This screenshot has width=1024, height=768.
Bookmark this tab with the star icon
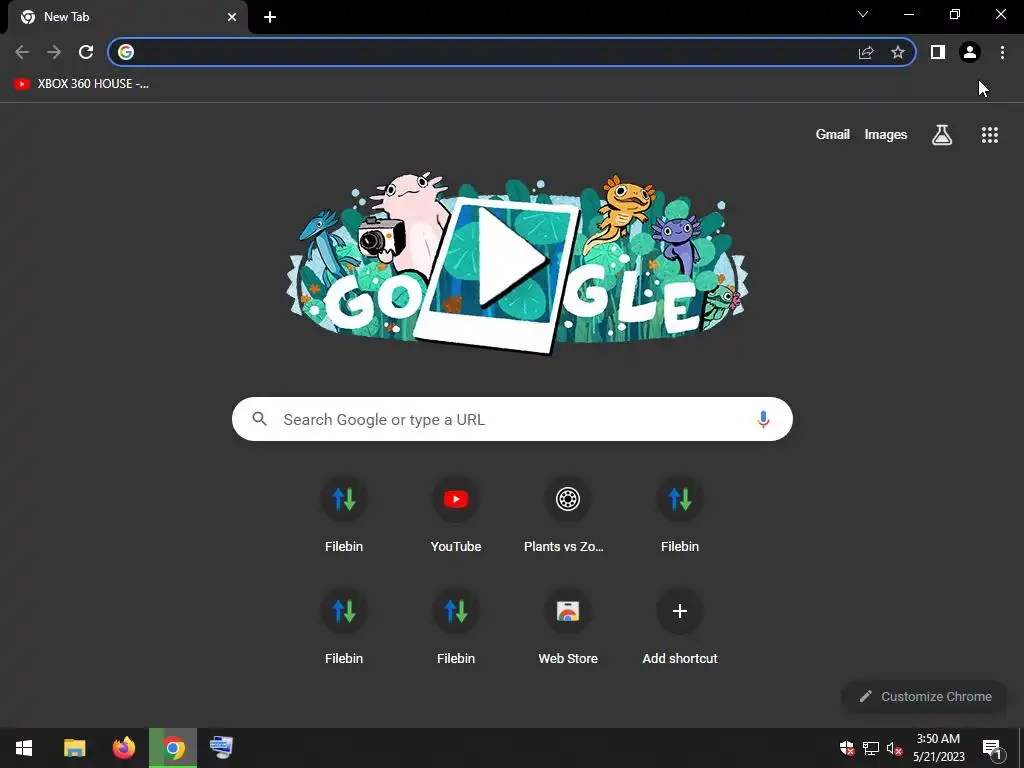898,52
